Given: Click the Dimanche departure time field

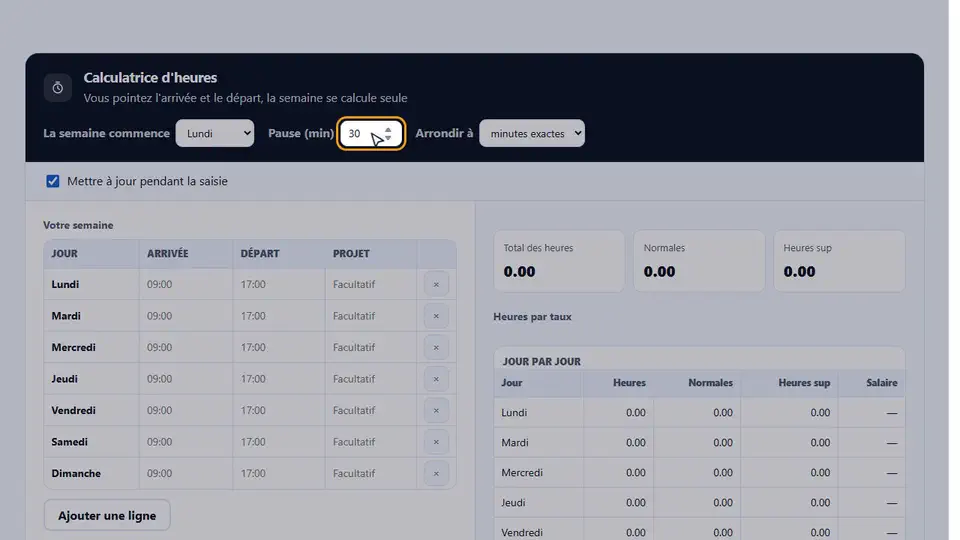Looking at the screenshot, I should (279, 473).
